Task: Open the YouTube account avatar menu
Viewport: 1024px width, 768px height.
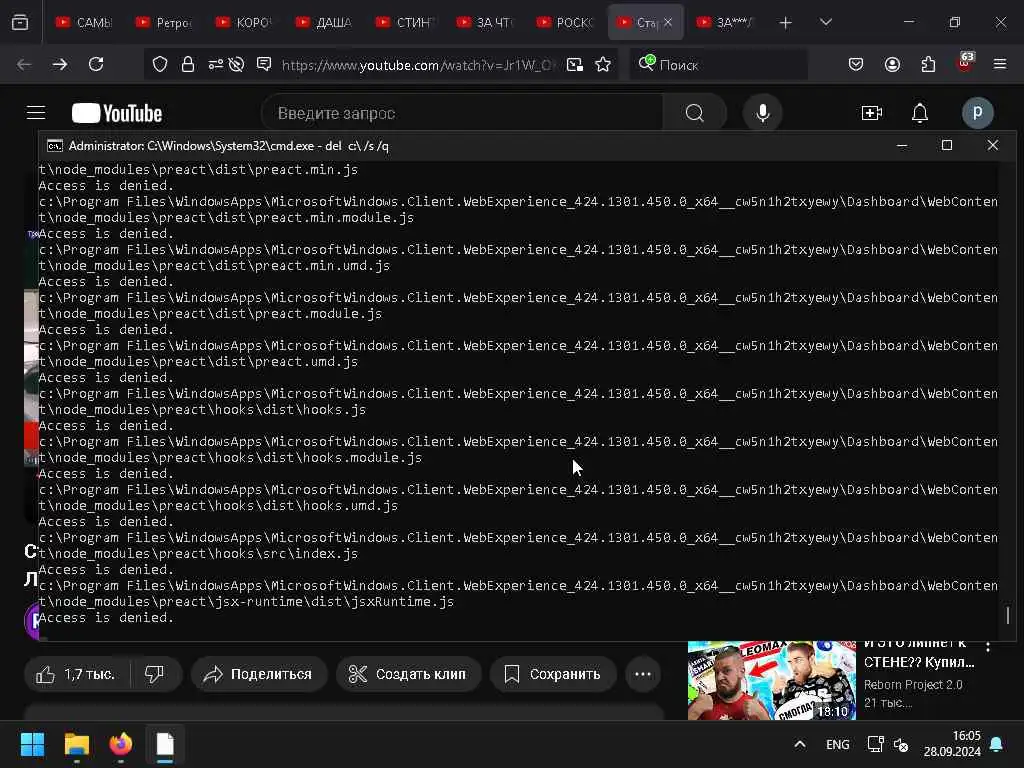Action: [978, 113]
